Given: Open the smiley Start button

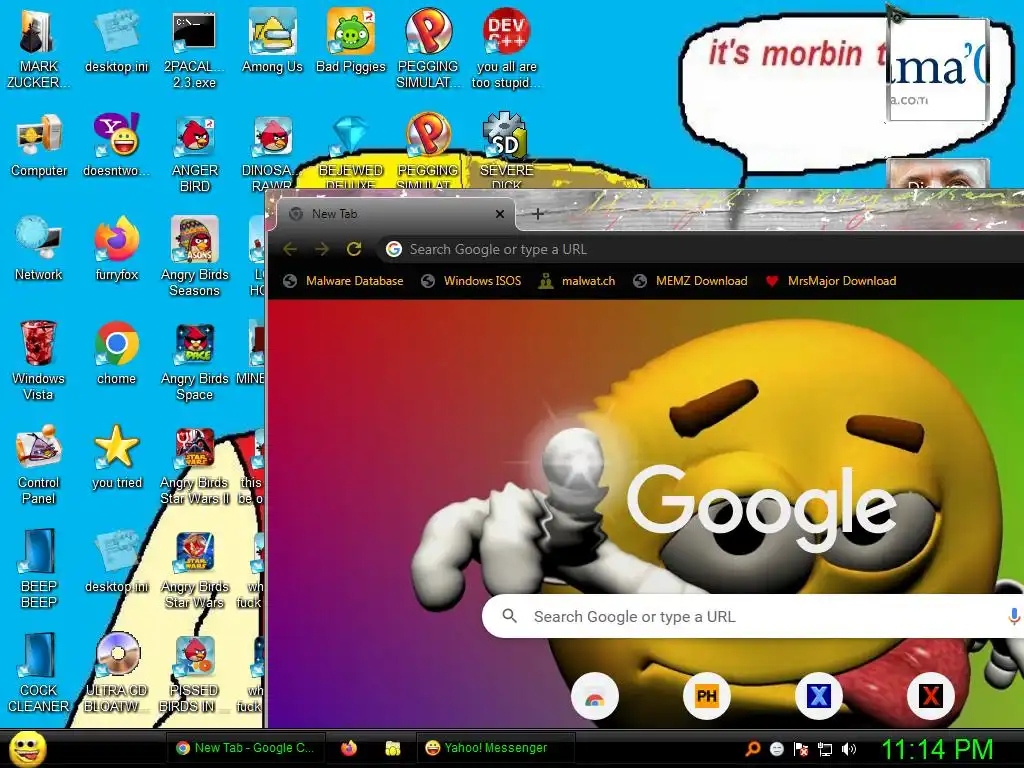Looking at the screenshot, I should coord(27,749).
